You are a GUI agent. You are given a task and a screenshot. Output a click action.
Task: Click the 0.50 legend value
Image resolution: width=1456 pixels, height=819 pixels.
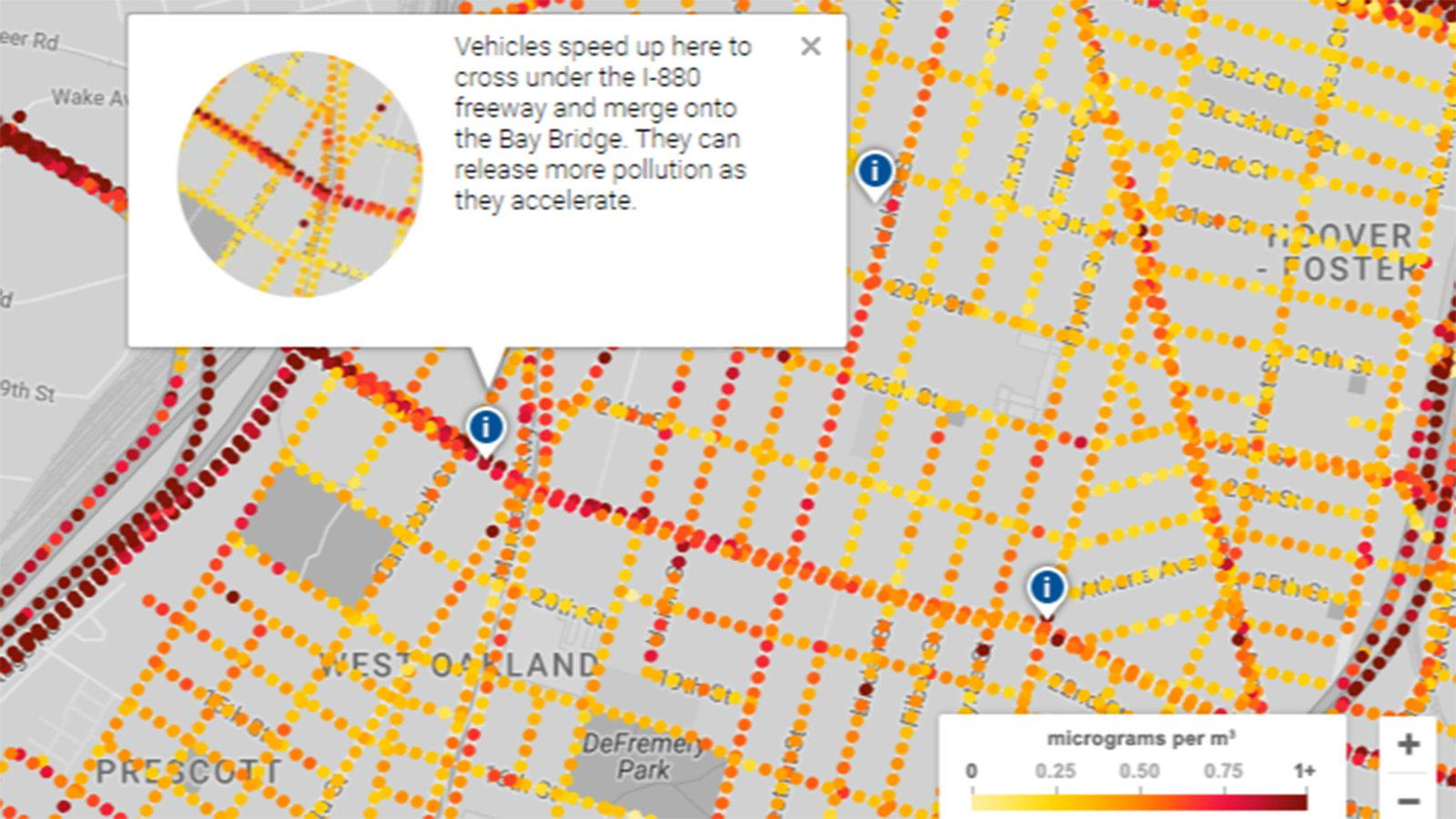point(1139,771)
